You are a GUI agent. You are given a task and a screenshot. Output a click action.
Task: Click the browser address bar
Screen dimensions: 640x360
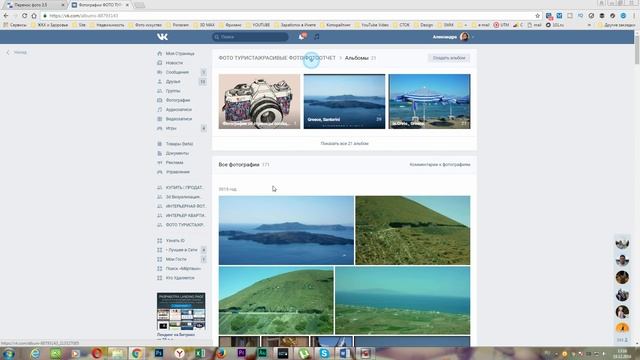click(286, 16)
